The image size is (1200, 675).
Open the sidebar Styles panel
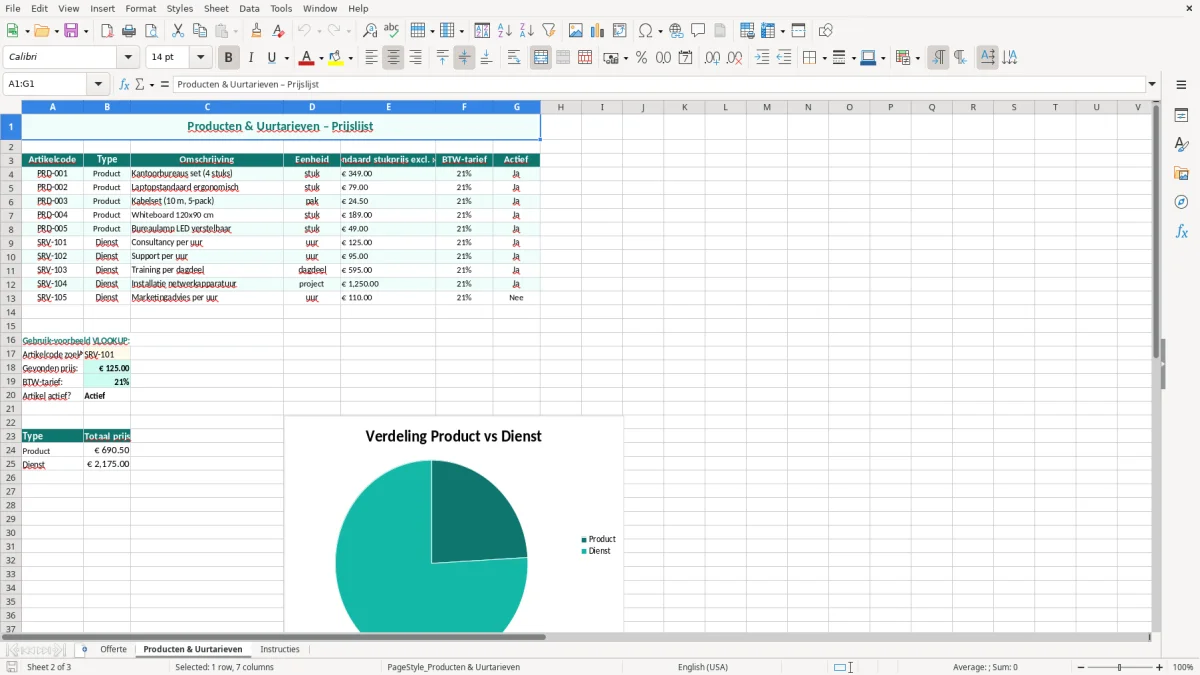click(x=1181, y=145)
